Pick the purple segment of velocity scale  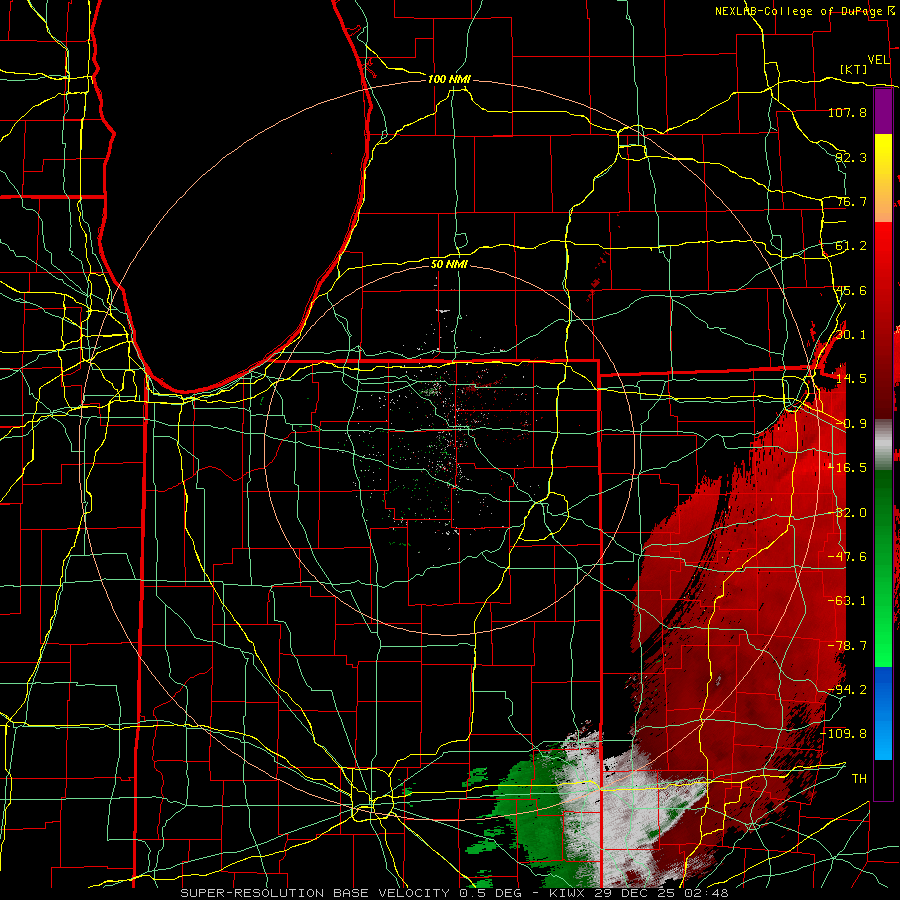point(883,112)
